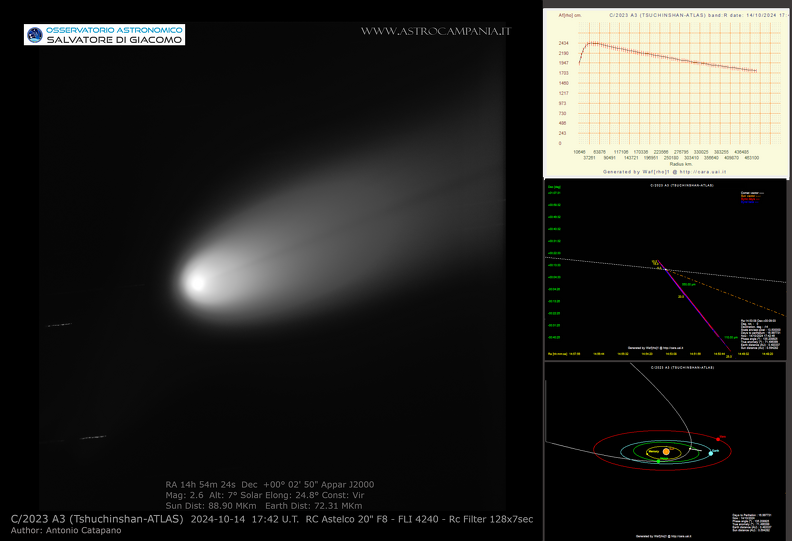Click the legend in the sky-position chart
Viewport: 792px width, 541px height.
pyautogui.click(x=753, y=198)
